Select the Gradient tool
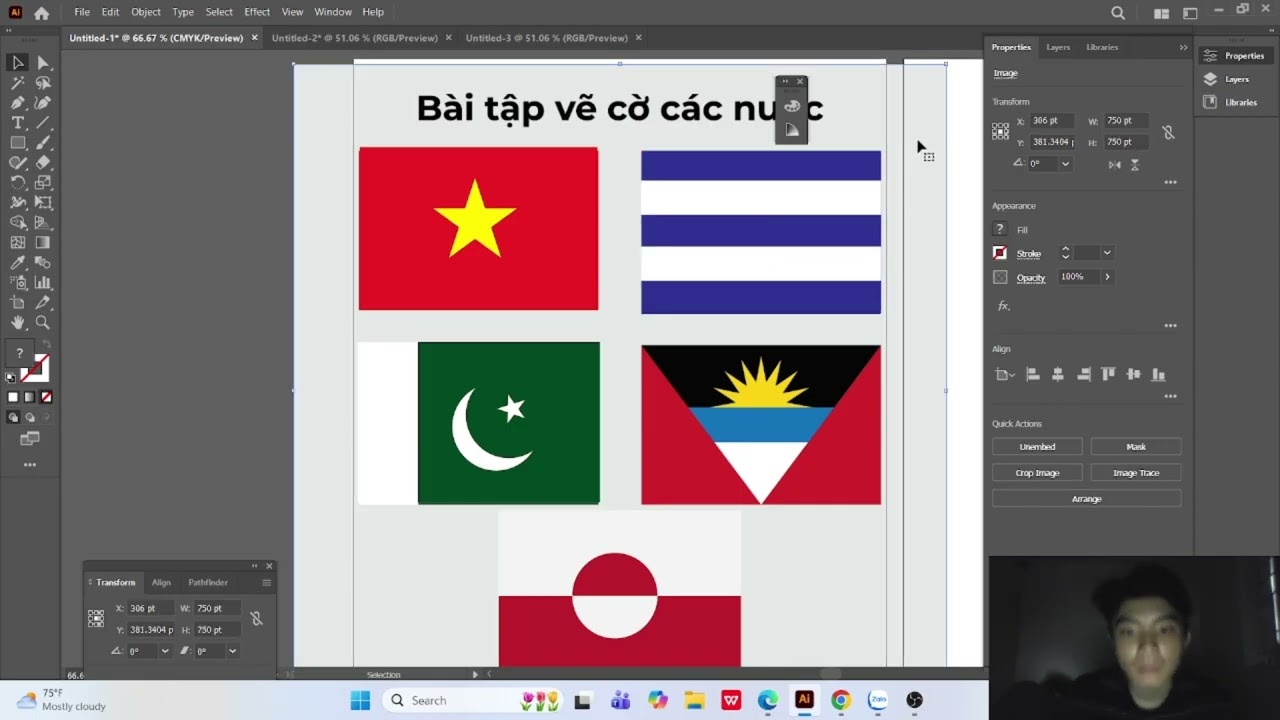1280x720 pixels. 43,243
